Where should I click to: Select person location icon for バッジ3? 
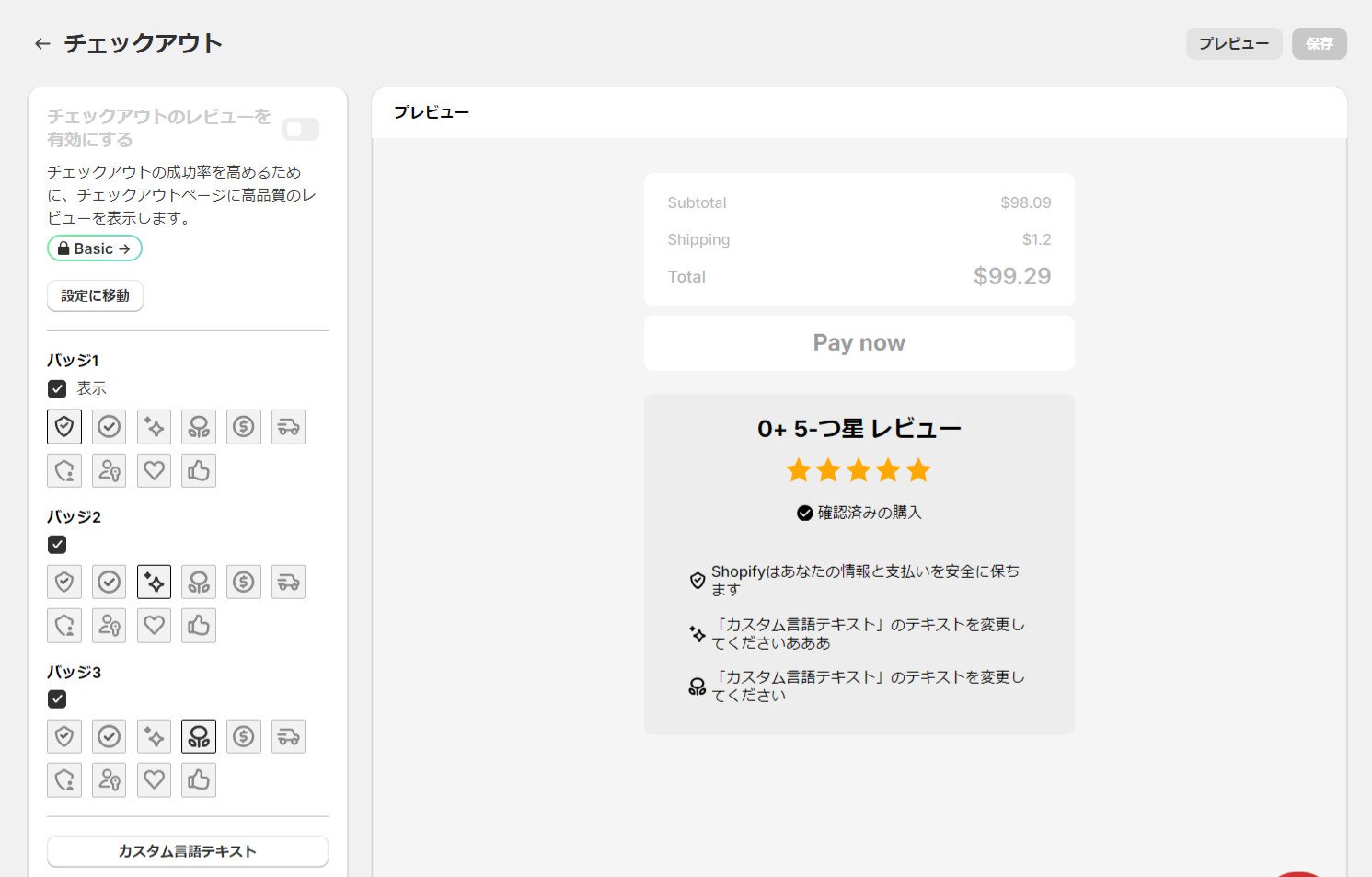110,780
